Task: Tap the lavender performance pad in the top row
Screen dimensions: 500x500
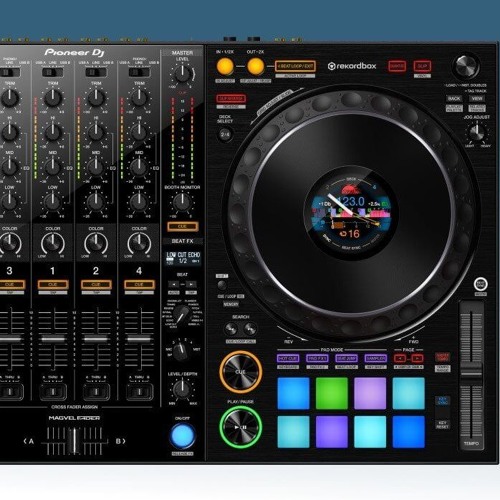Action: 370,393
